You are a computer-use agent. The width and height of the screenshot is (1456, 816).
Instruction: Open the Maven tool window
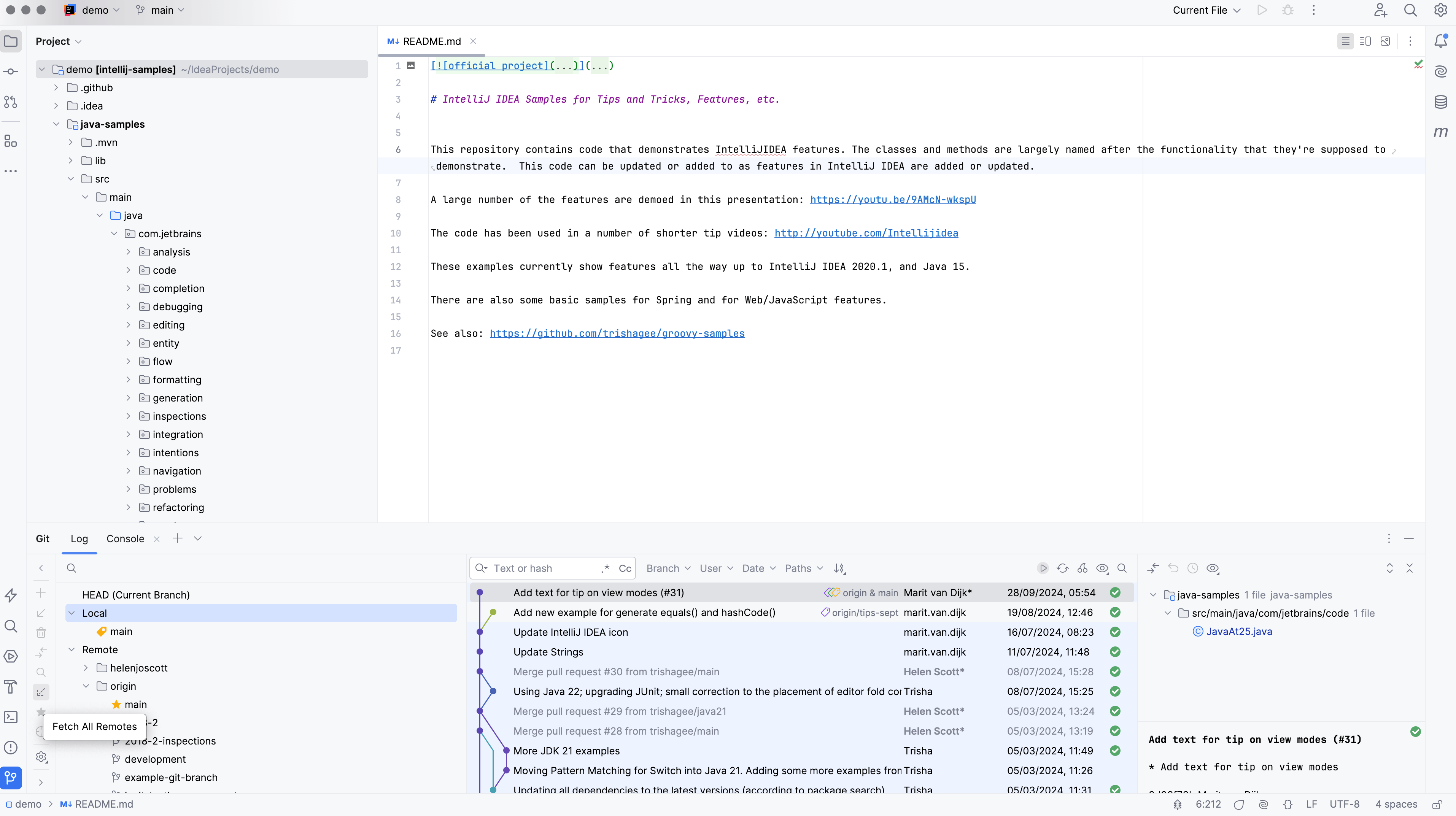[1440, 132]
